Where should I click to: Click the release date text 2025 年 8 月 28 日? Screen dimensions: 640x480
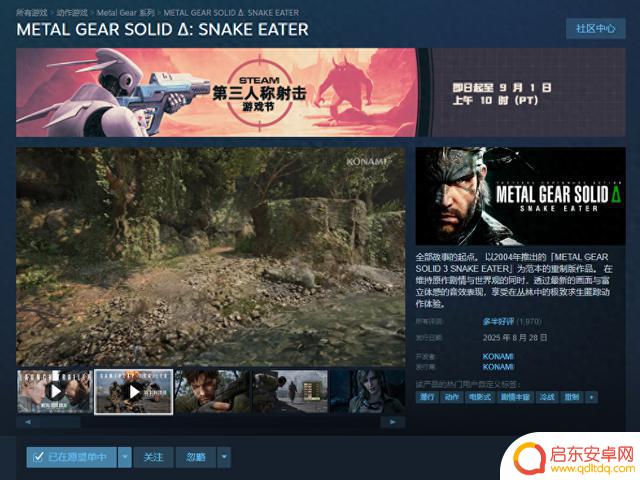coord(515,338)
